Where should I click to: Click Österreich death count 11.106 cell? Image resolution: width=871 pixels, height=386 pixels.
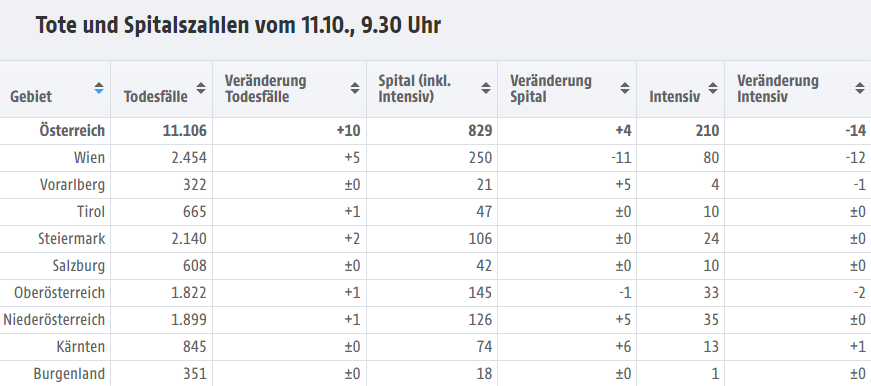(x=162, y=131)
